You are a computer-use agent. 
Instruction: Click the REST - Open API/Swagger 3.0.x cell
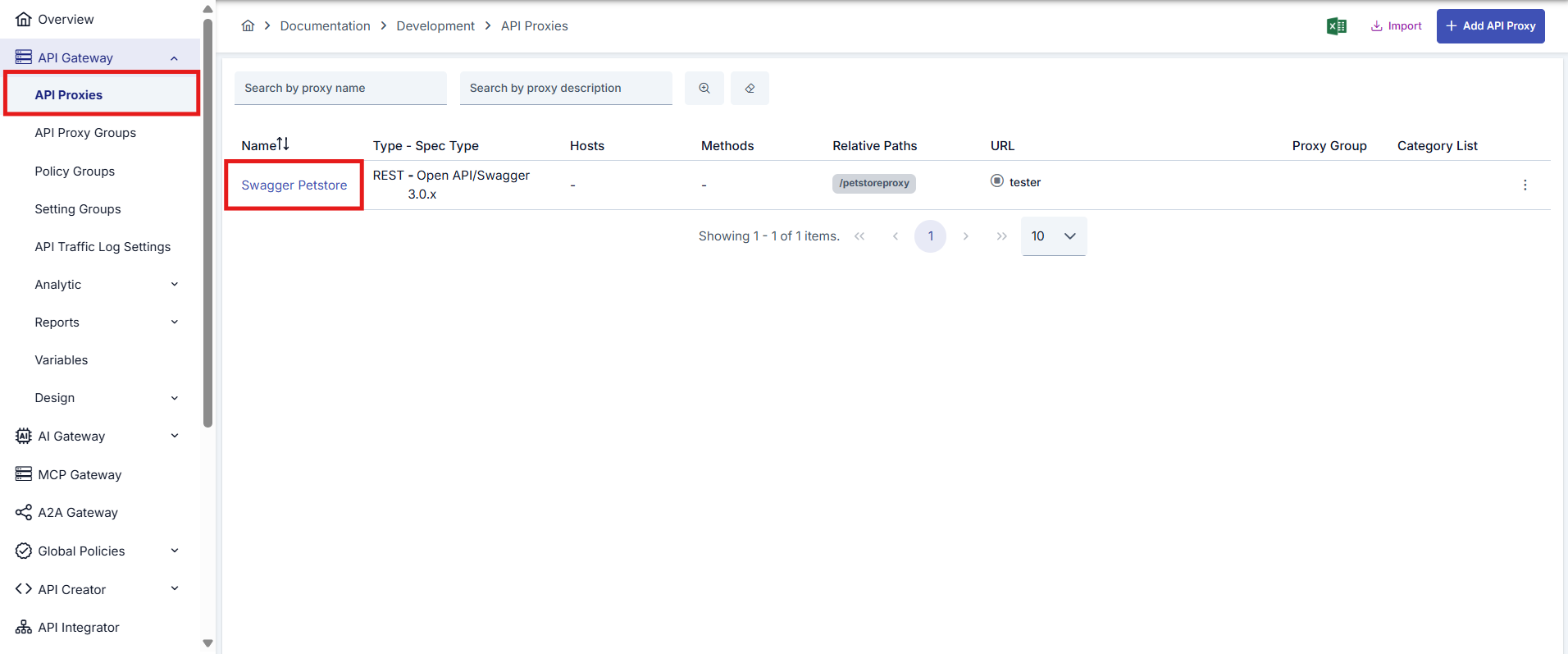click(451, 185)
